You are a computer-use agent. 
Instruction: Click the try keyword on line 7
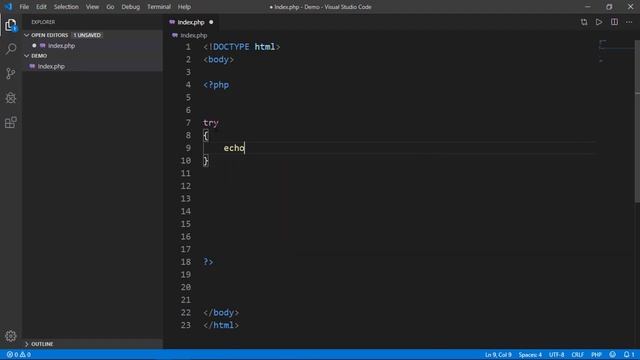pos(211,122)
